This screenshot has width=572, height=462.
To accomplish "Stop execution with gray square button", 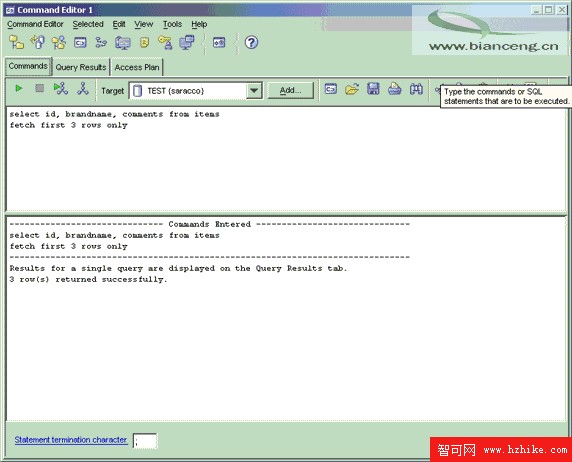I will pyautogui.click(x=39, y=88).
